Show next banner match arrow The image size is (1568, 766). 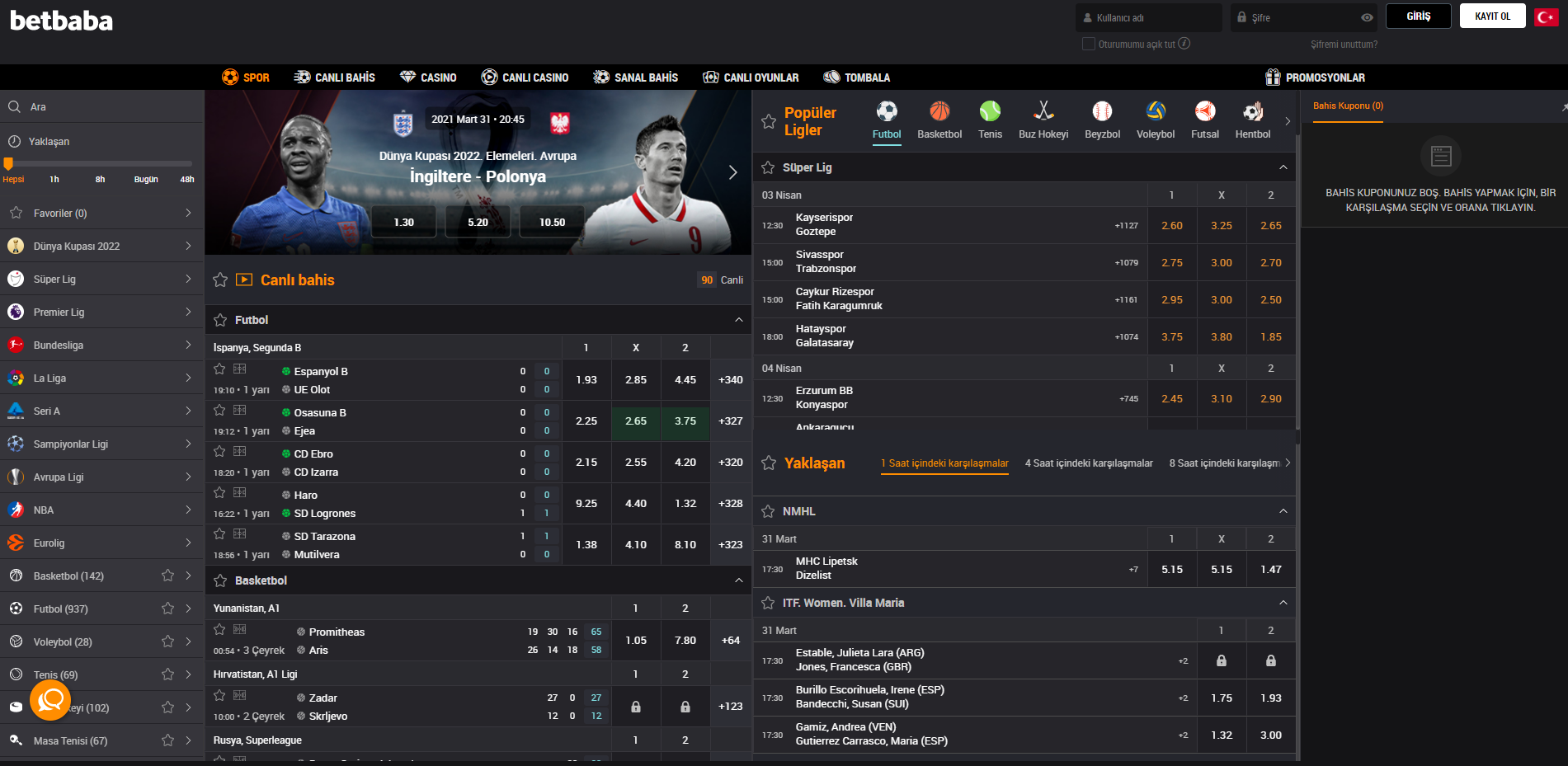pos(732,172)
